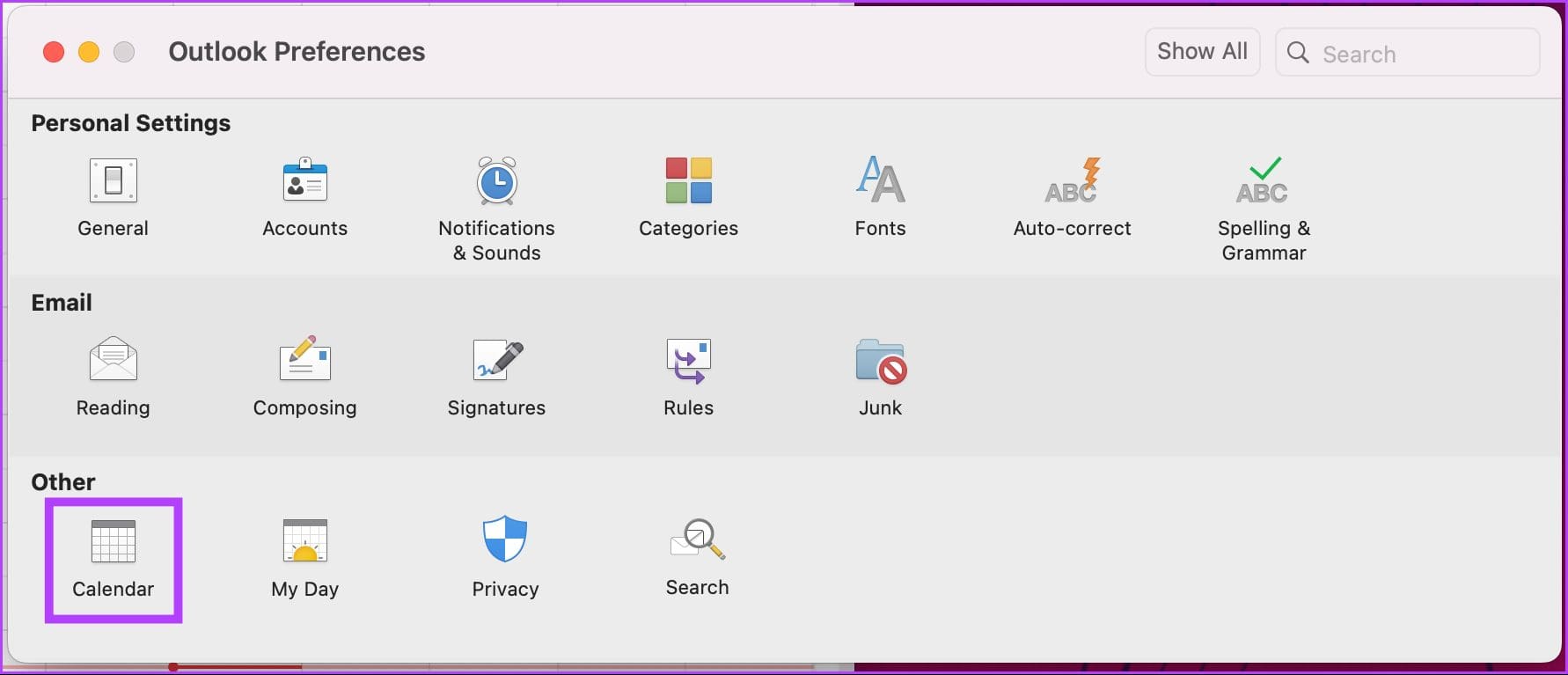Open Signatures preferences
The width and height of the screenshot is (1568, 675).
click(x=496, y=377)
